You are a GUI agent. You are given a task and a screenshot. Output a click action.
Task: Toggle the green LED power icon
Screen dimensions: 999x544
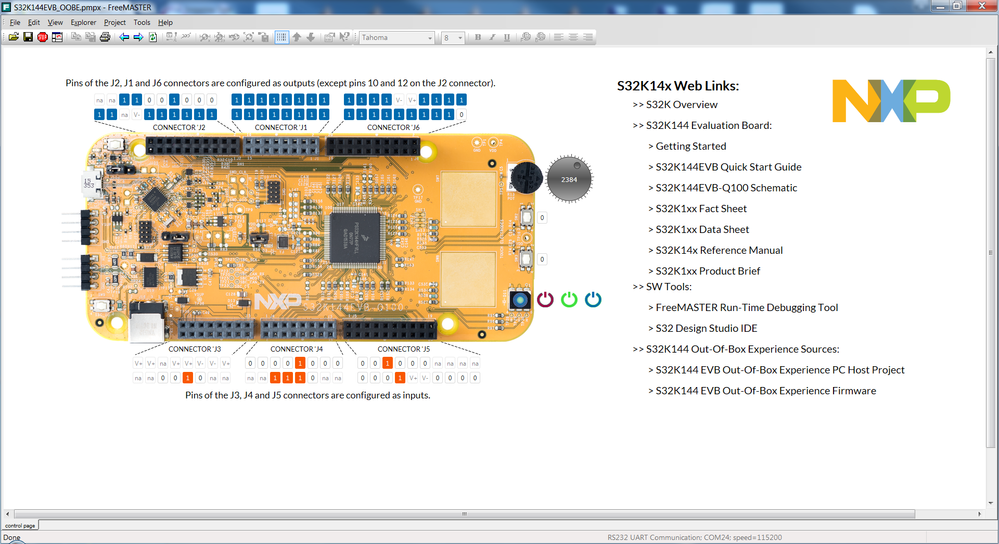point(569,299)
